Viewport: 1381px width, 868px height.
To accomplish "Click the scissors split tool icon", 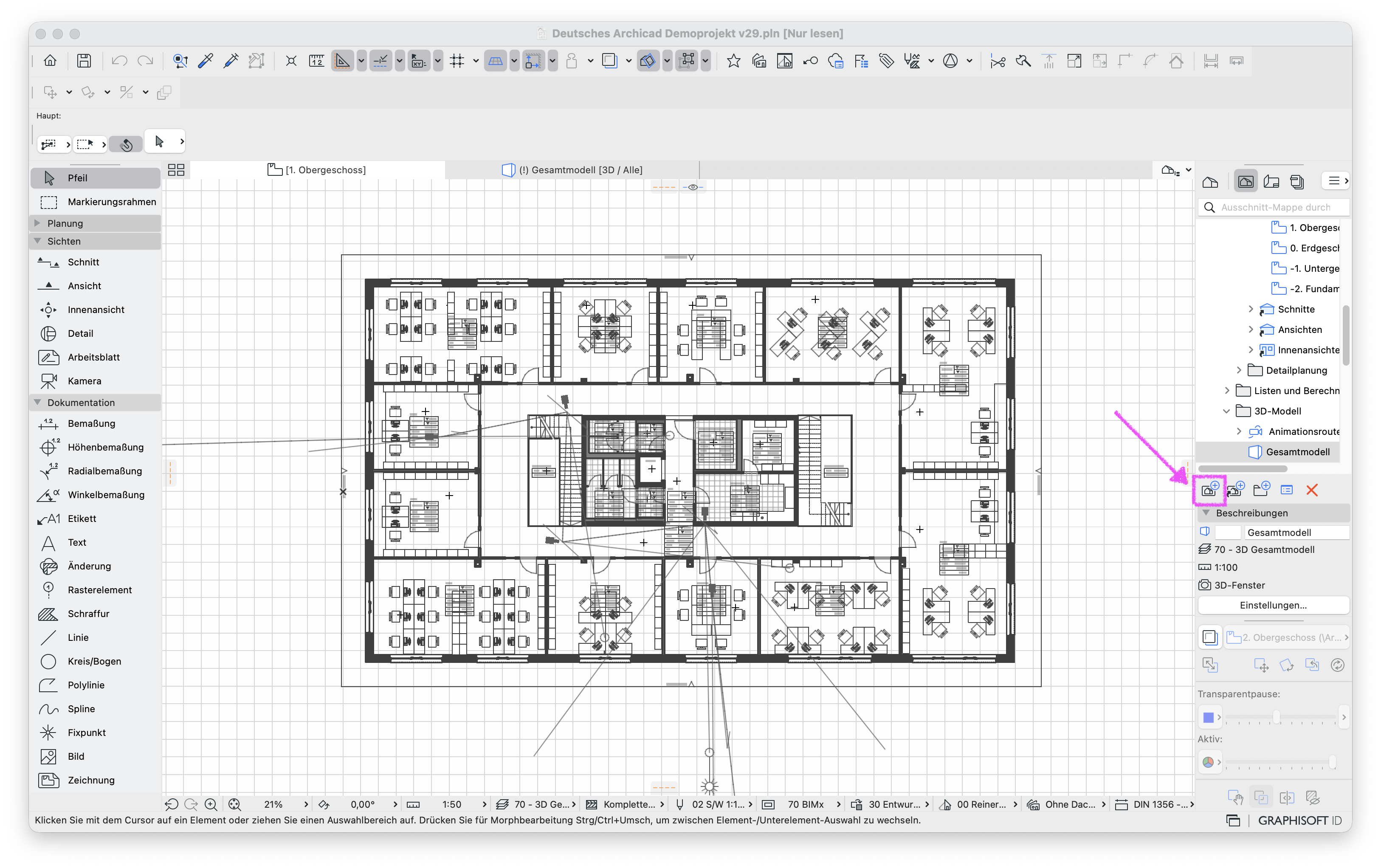I will [998, 61].
